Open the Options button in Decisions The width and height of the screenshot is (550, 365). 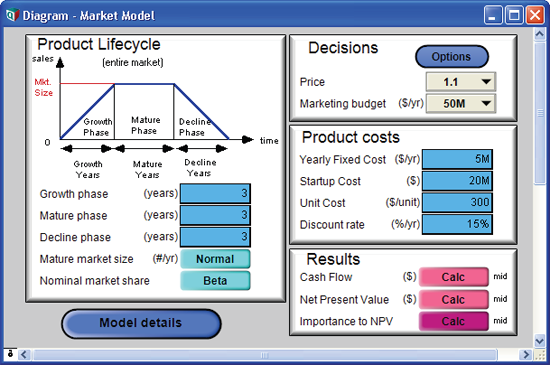click(x=452, y=57)
